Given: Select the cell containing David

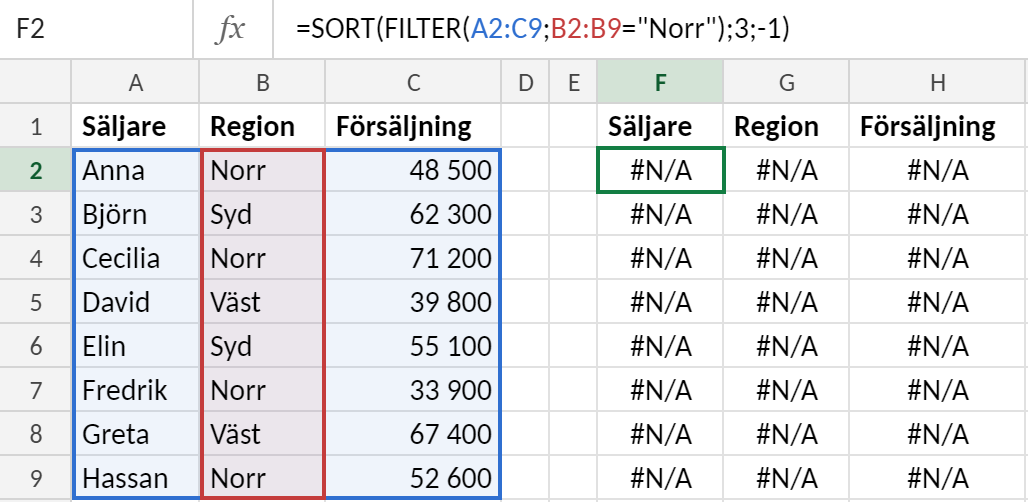Looking at the screenshot, I should pyautogui.click(x=135, y=302).
